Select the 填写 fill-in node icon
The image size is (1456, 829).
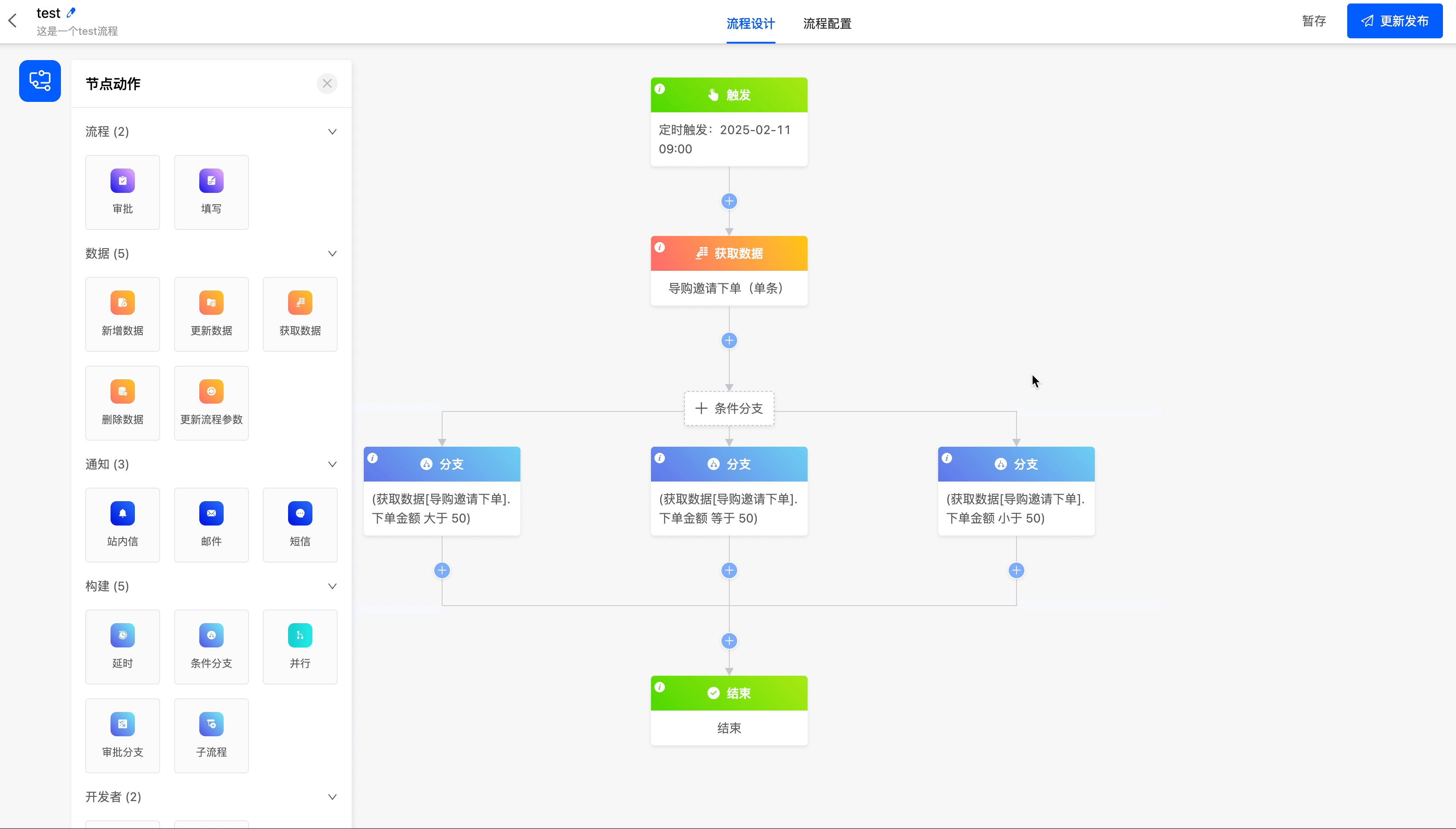(211, 181)
